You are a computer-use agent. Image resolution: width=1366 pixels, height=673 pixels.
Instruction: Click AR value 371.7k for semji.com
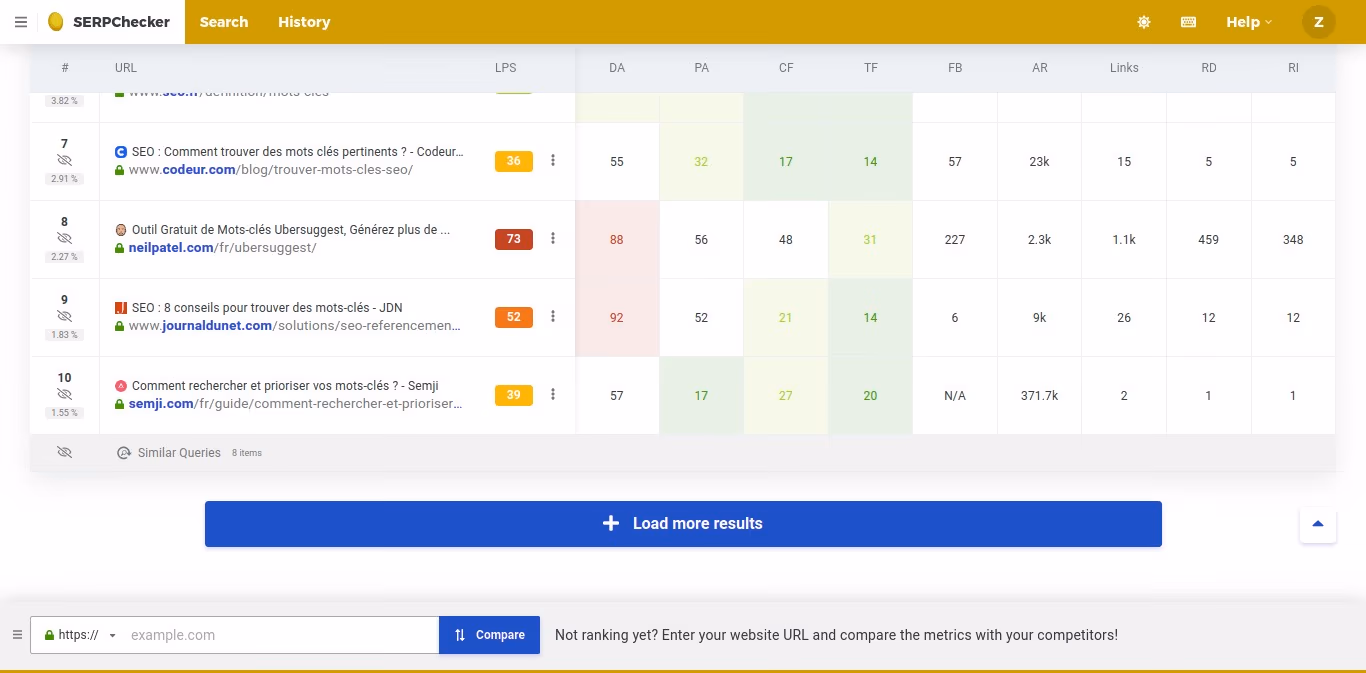[x=1040, y=396]
